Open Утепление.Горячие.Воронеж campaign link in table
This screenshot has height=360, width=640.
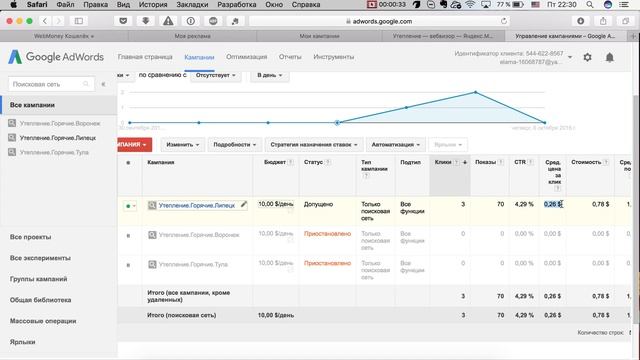click(x=199, y=235)
